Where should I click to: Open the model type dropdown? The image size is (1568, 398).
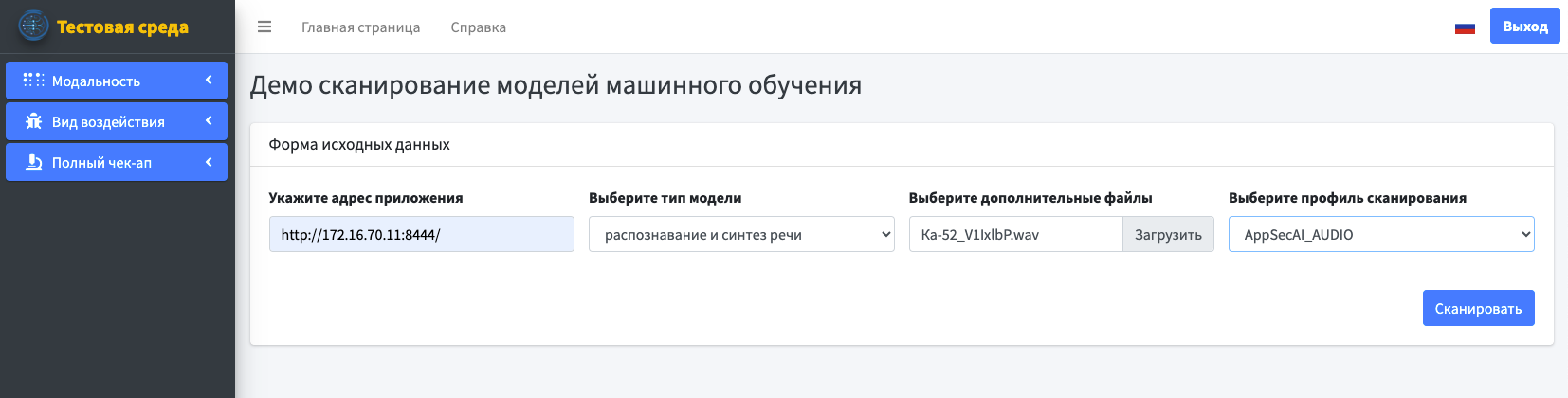741,234
